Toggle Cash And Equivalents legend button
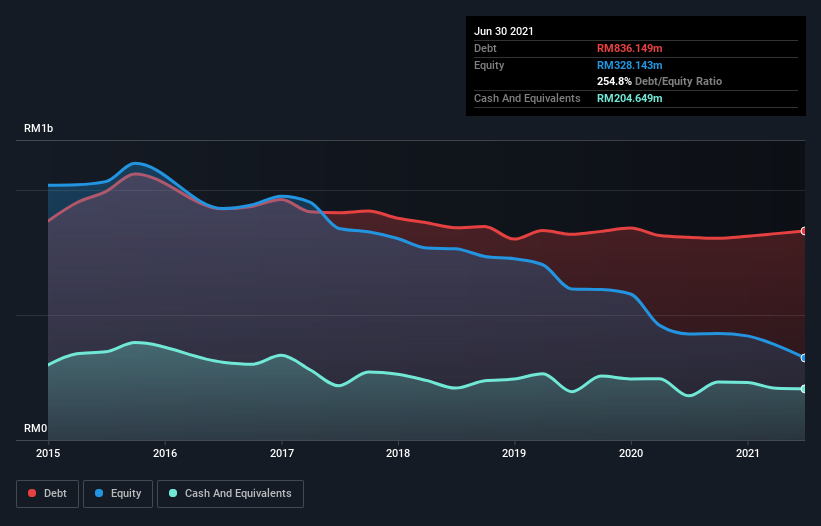Screen dimensions: 821x526 [x=230, y=494]
